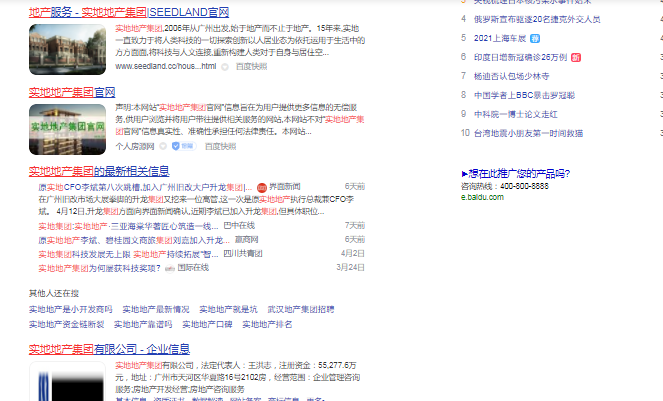The image size is (663, 401).
Task: Search related term 实地地产资金链断裂
Action: (x=66, y=324)
